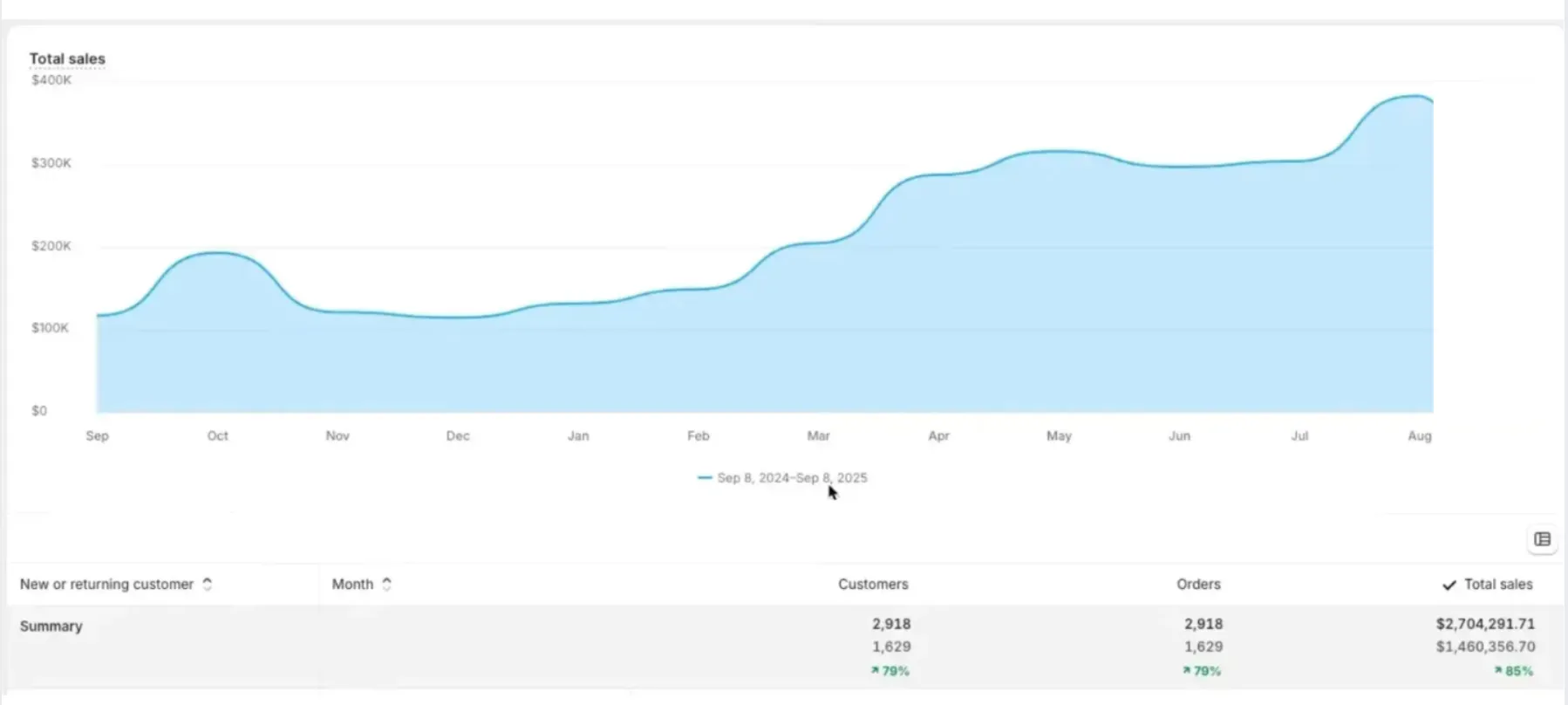
Task: Click the checkmark beside Total sales header
Action: pos(1449,585)
